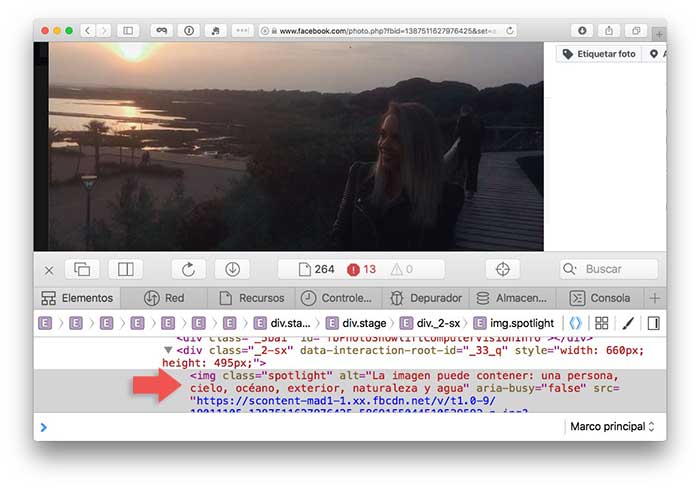
Task: Collapse the div class _2-sx node
Action: click(x=168, y=350)
